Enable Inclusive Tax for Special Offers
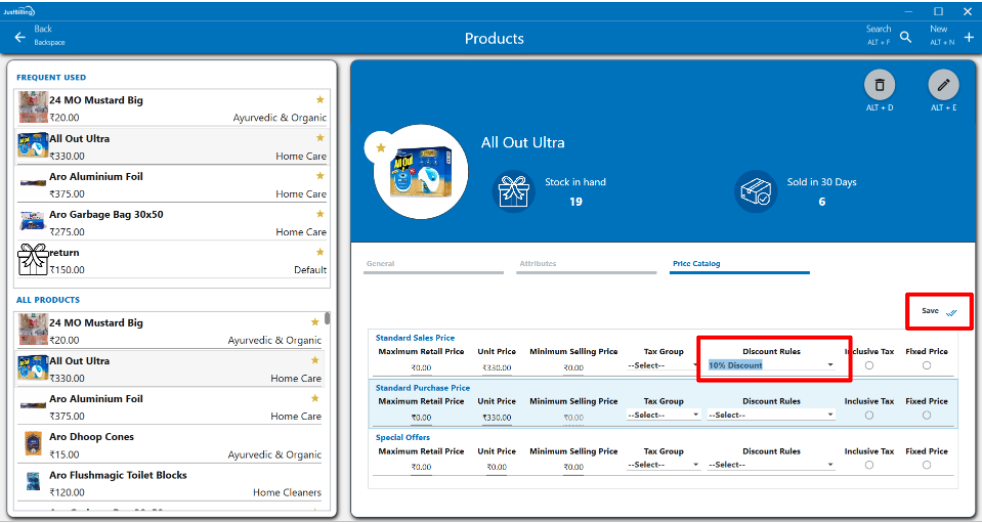 (x=868, y=465)
